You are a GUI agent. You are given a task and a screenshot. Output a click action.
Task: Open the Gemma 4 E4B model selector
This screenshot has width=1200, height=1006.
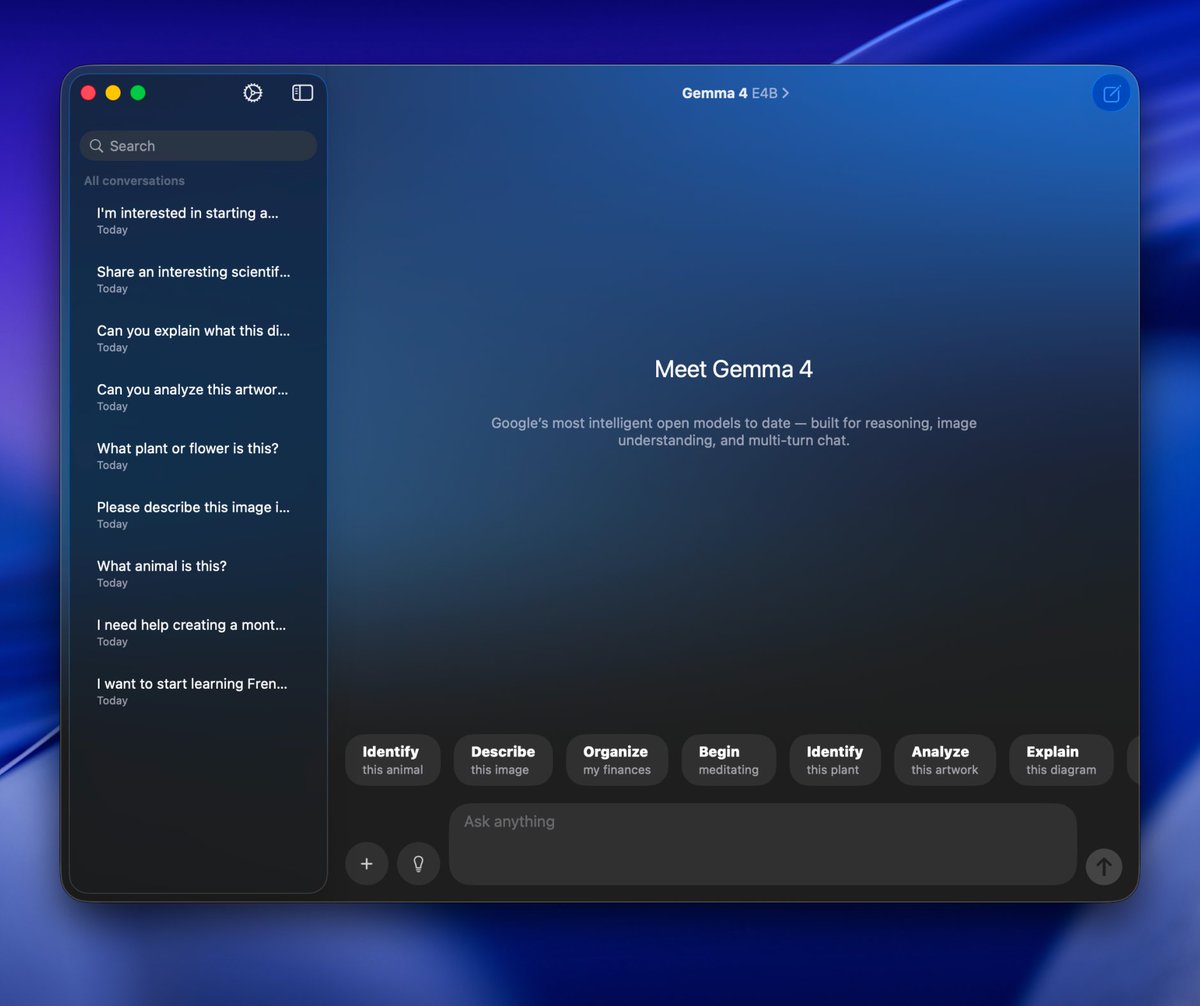click(736, 93)
